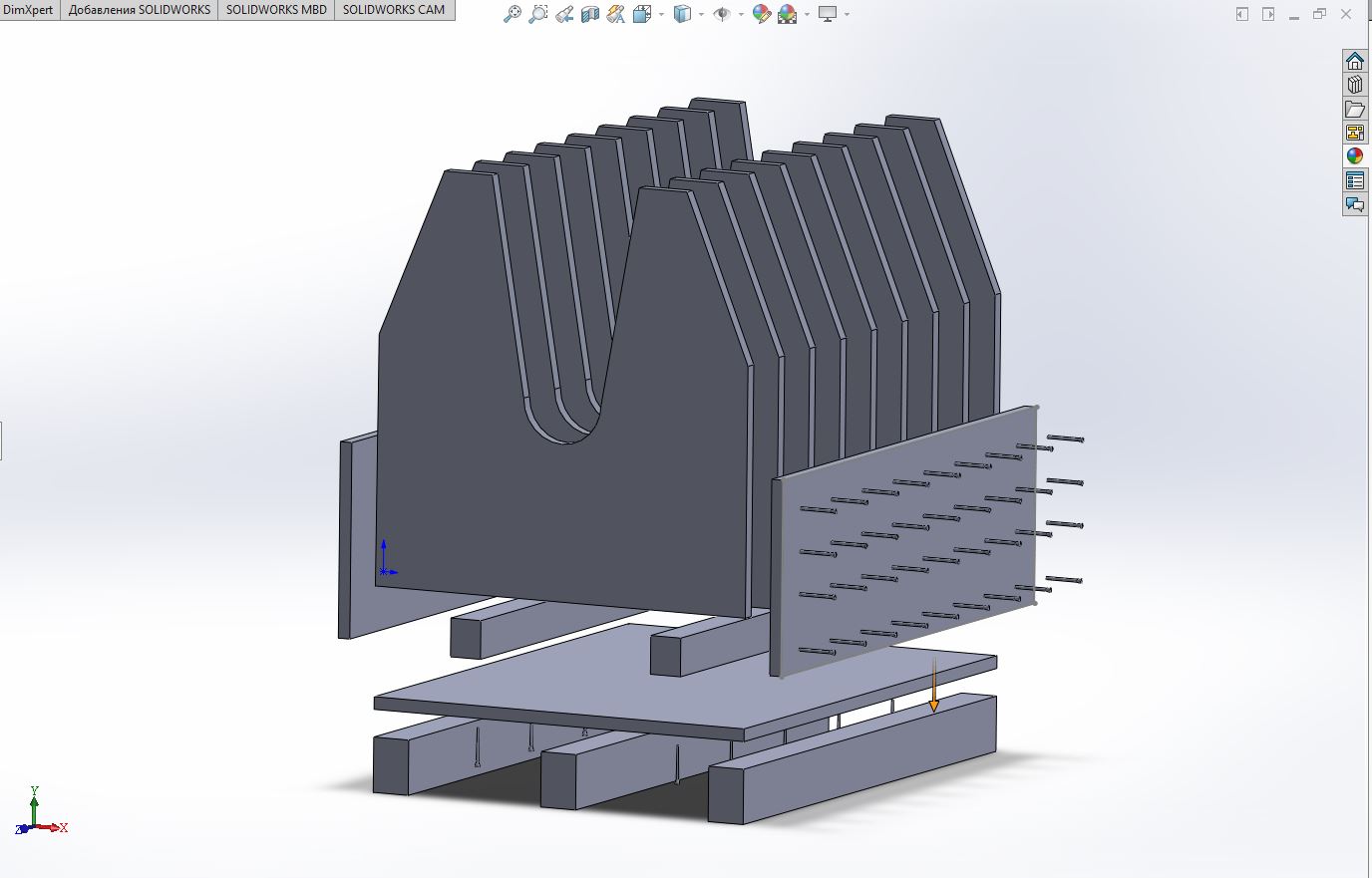The width and height of the screenshot is (1372, 878).
Task: Click the Edit Appearance color ball
Action: (761, 14)
